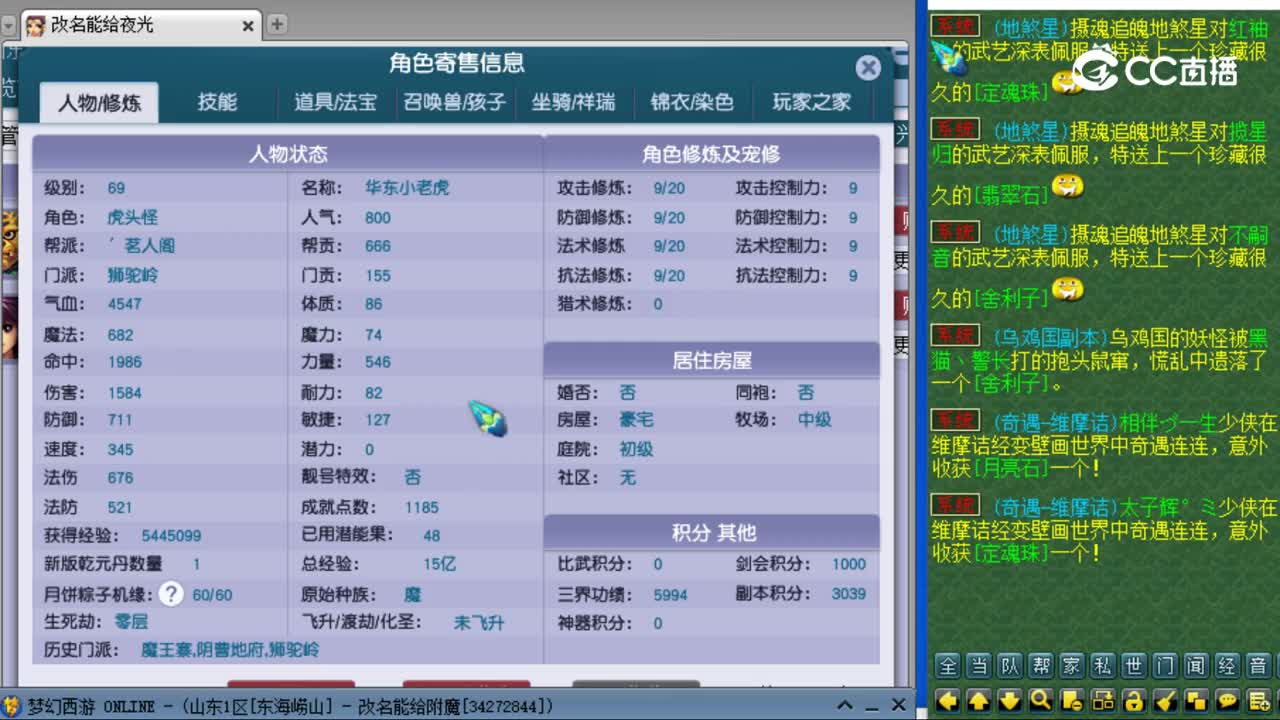Click the 舍利子 link after 久的

(1012, 298)
